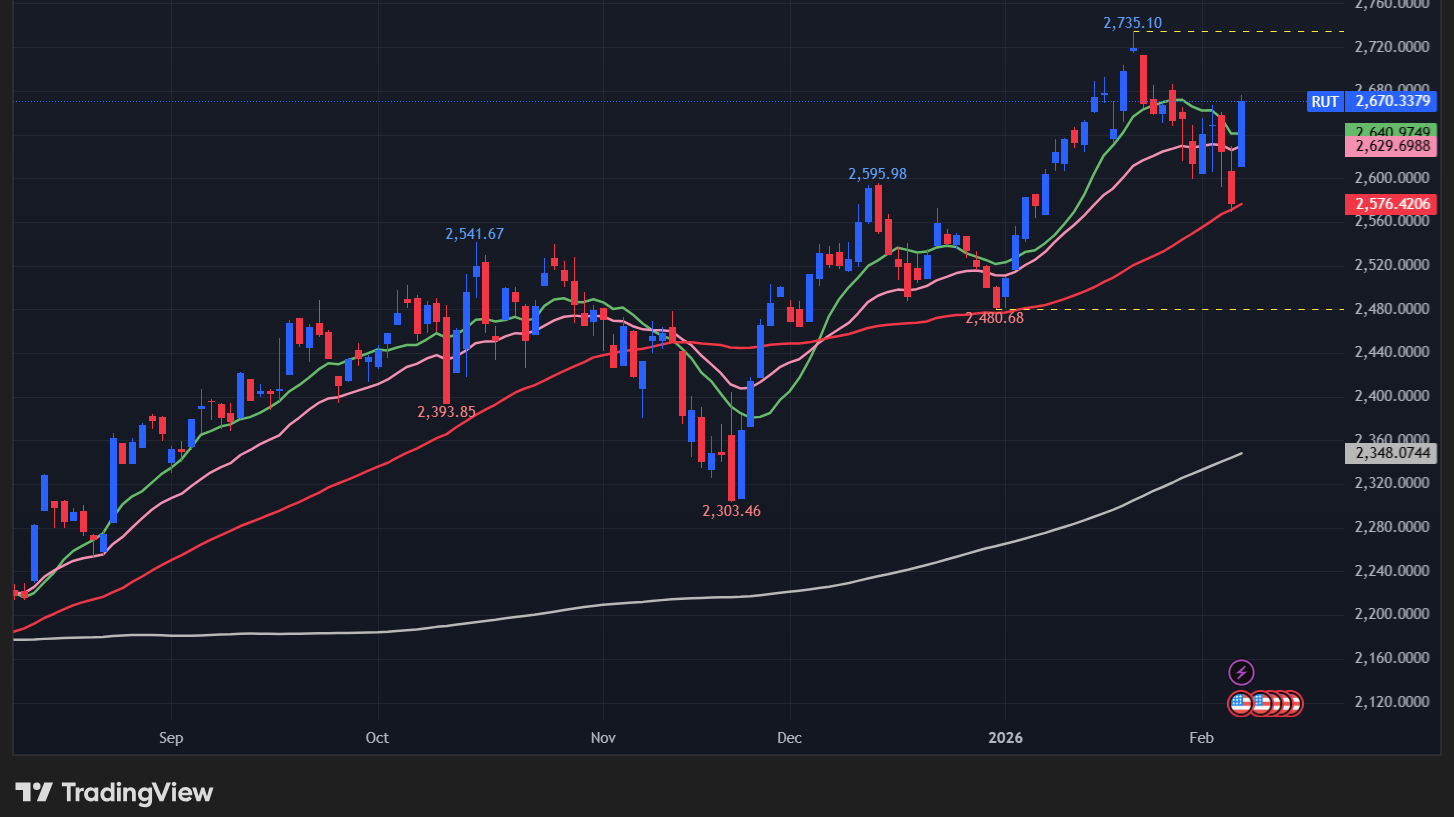Click the pink moving average label 2,629.6988
This screenshot has height=817, width=1454.
(x=1390, y=147)
